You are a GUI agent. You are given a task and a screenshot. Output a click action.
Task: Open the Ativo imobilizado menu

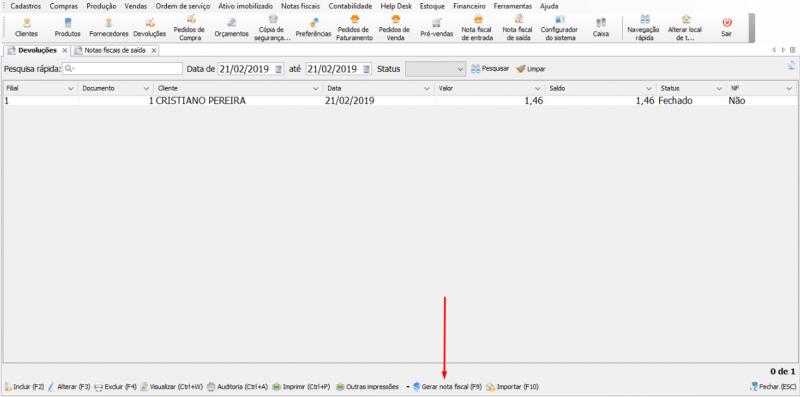[245, 7]
